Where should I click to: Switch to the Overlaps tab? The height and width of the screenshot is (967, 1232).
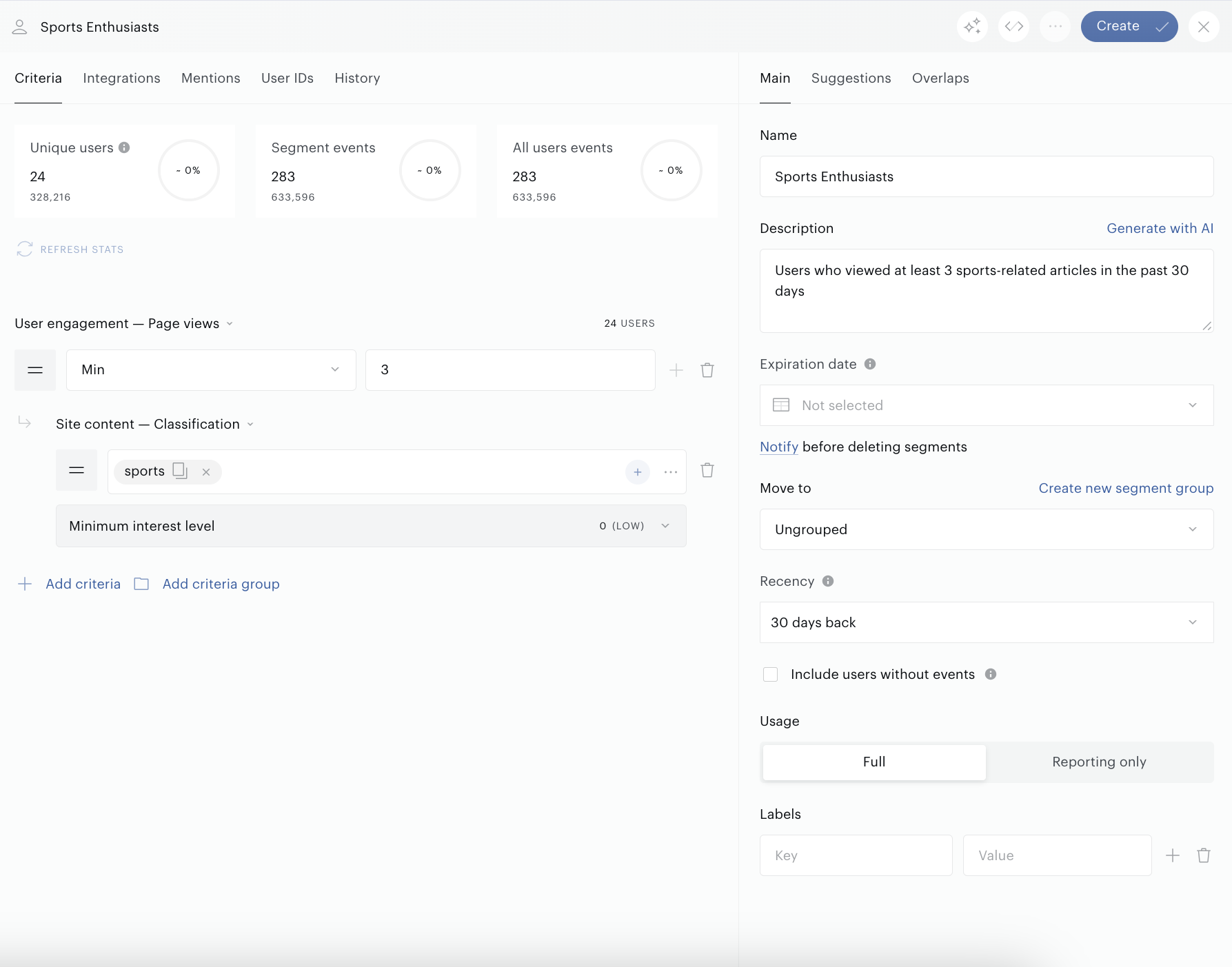click(940, 78)
